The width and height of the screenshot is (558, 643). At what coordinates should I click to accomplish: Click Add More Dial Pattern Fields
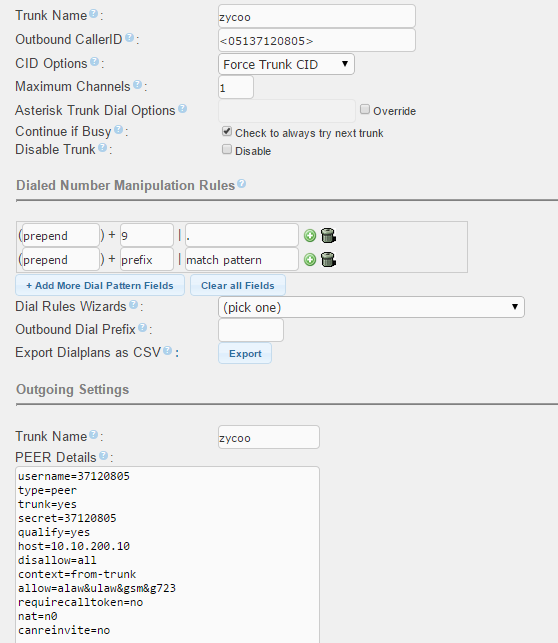point(100,285)
